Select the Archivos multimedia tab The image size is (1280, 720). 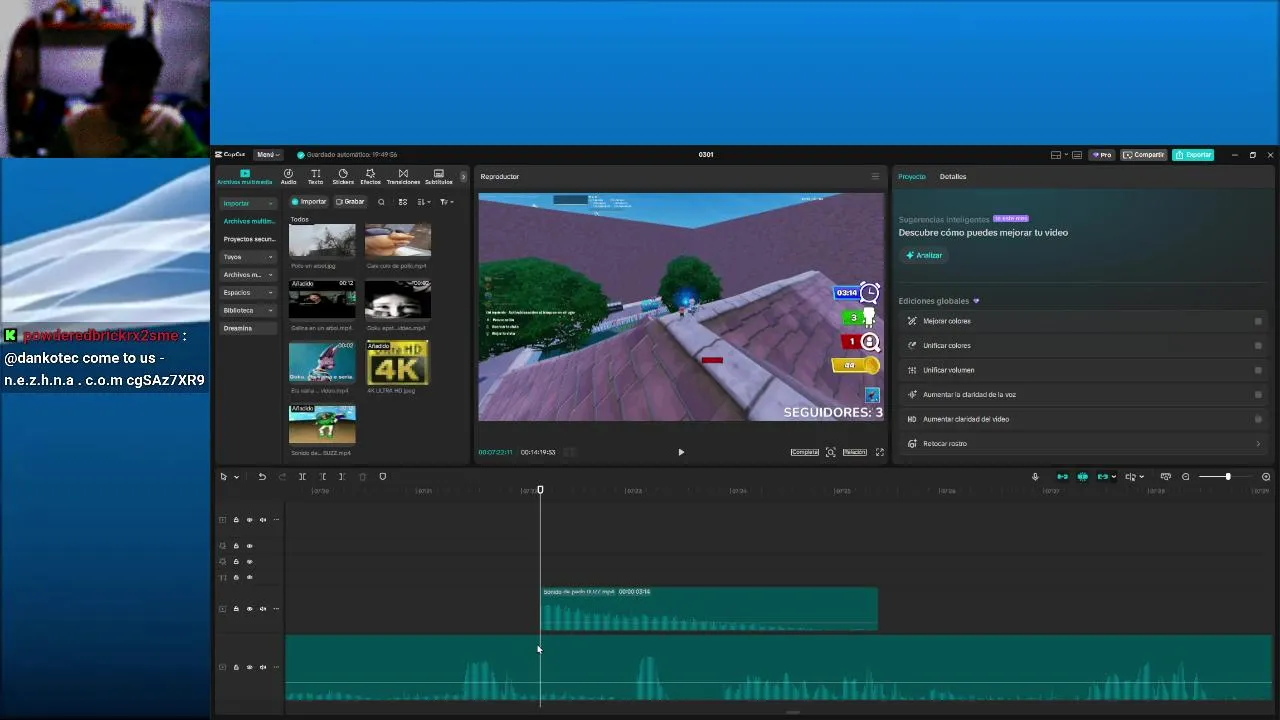(x=244, y=177)
